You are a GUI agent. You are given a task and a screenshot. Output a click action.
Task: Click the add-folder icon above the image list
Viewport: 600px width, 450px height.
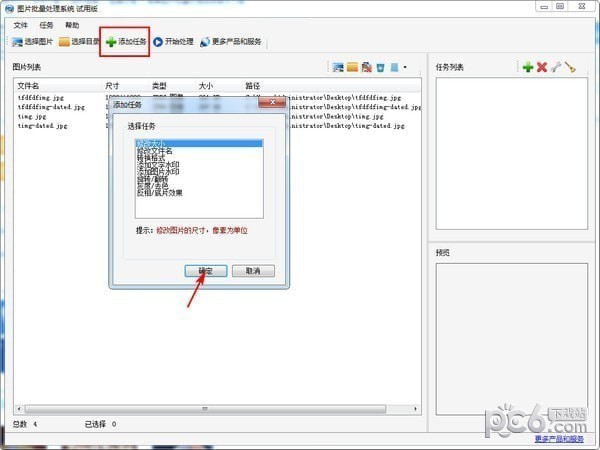pyautogui.click(x=352, y=67)
